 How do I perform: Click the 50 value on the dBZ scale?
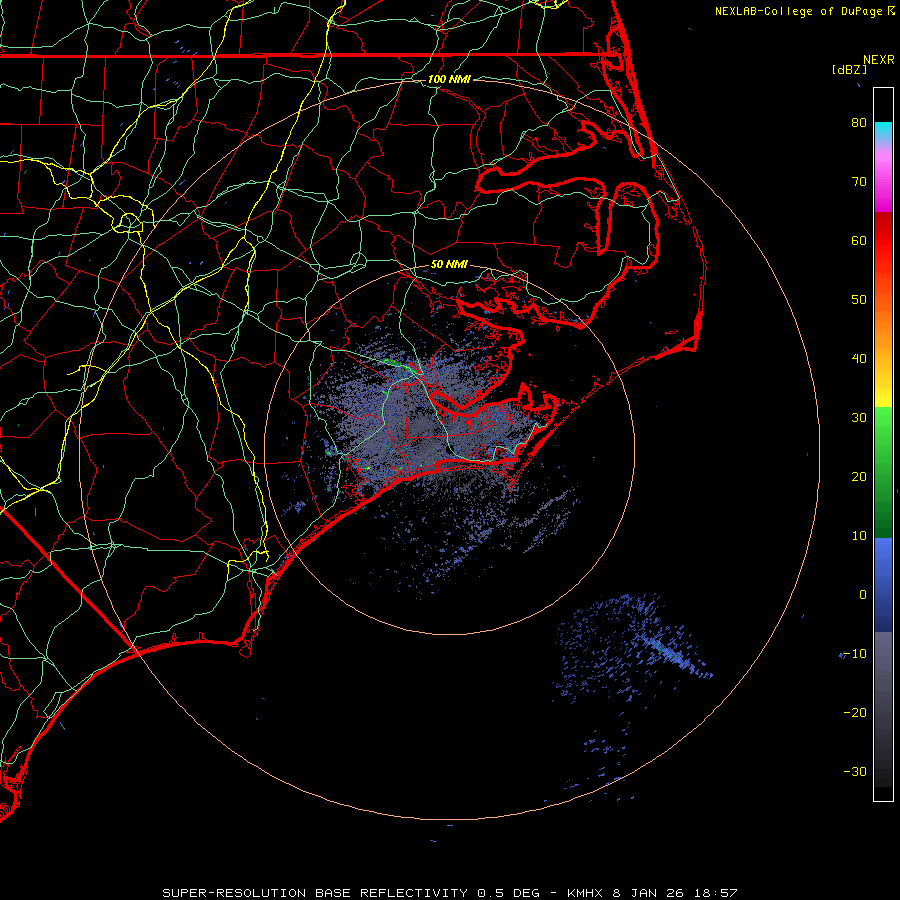click(859, 300)
